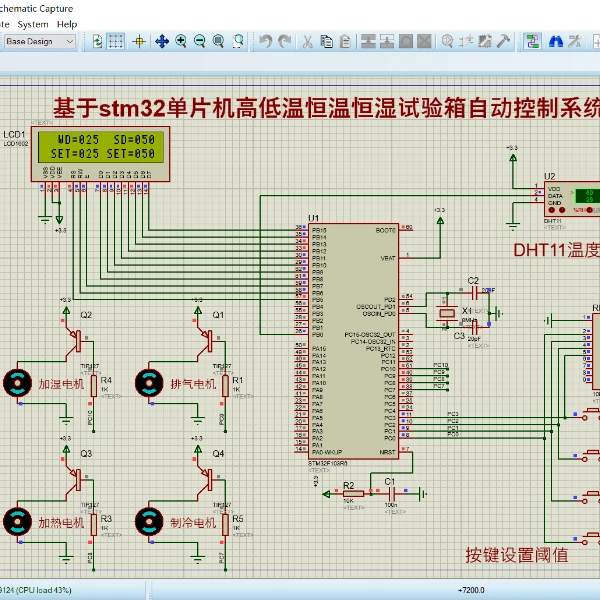Click the Block Rotate icon
The width and height of the screenshot is (600, 600).
tap(406, 41)
